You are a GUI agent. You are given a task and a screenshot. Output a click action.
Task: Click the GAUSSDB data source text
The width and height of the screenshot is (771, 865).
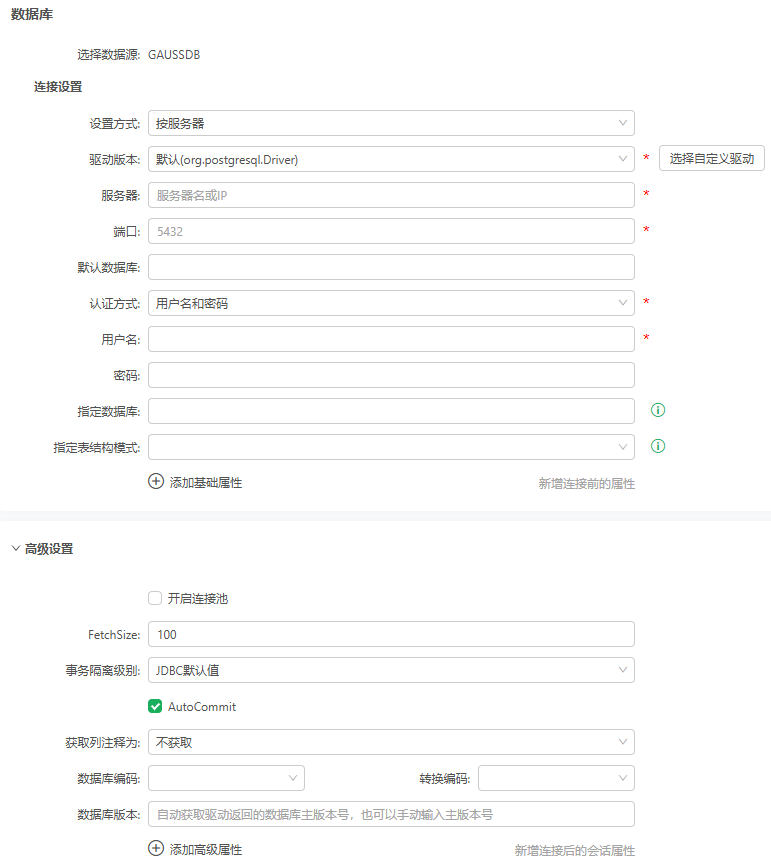tap(174, 55)
